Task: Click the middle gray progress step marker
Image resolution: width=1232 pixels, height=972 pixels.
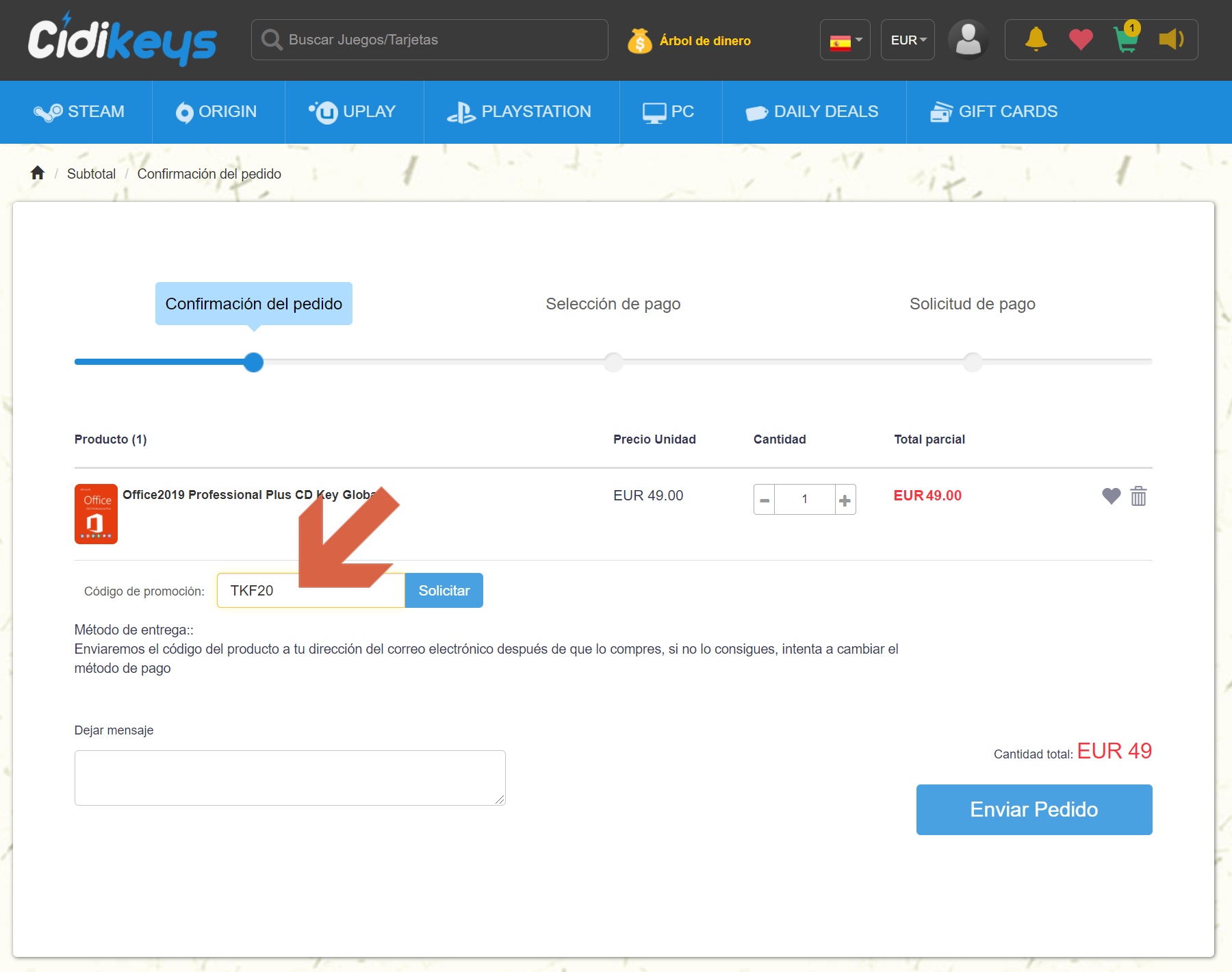Action: click(x=613, y=362)
